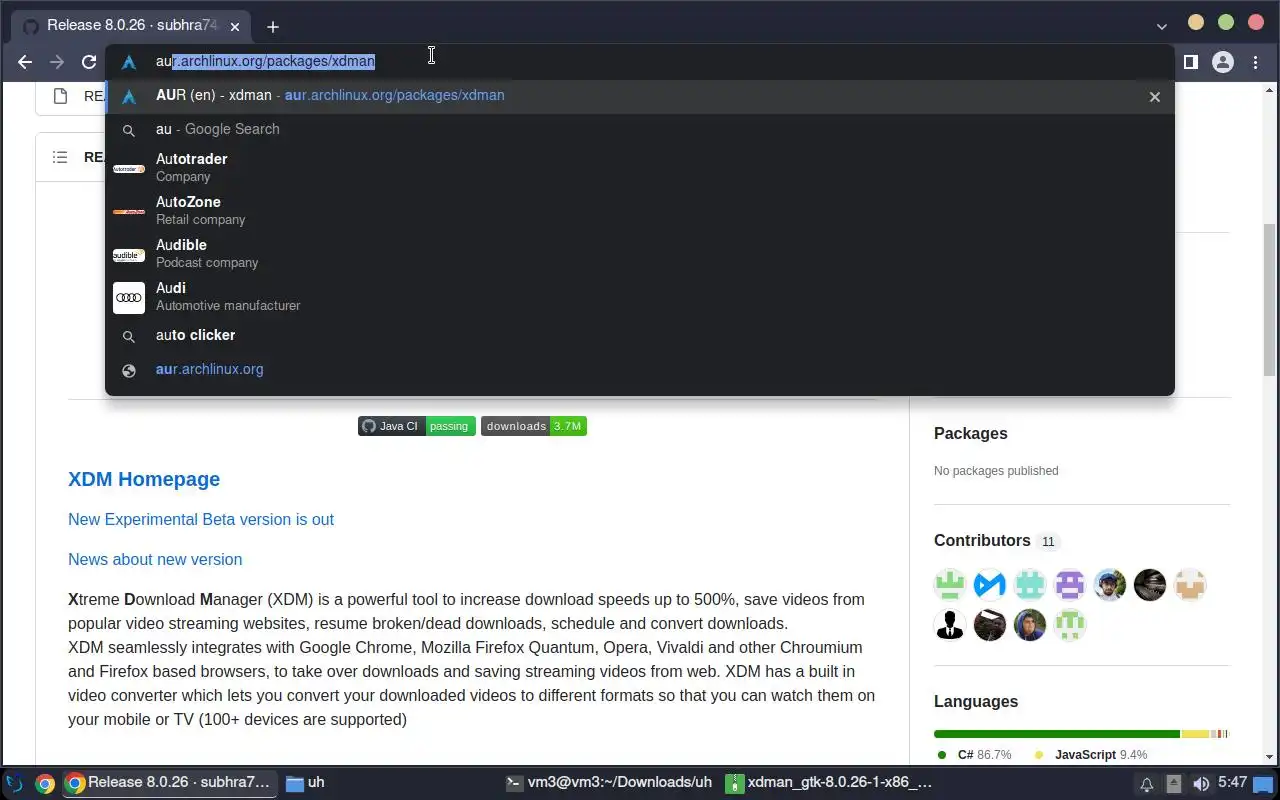Pick the Autotrader company suggestion
Screen dimensions: 1280x800
tap(640, 167)
